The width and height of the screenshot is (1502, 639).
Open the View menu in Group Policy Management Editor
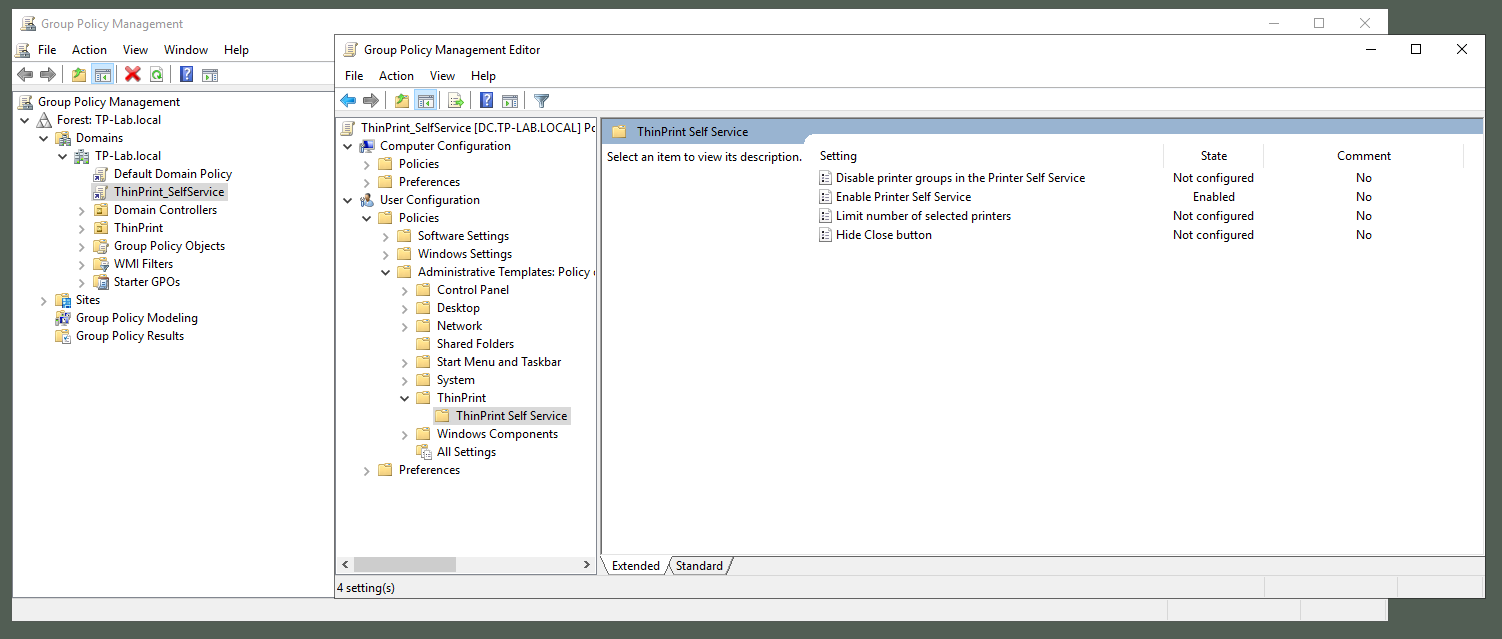pyautogui.click(x=442, y=76)
